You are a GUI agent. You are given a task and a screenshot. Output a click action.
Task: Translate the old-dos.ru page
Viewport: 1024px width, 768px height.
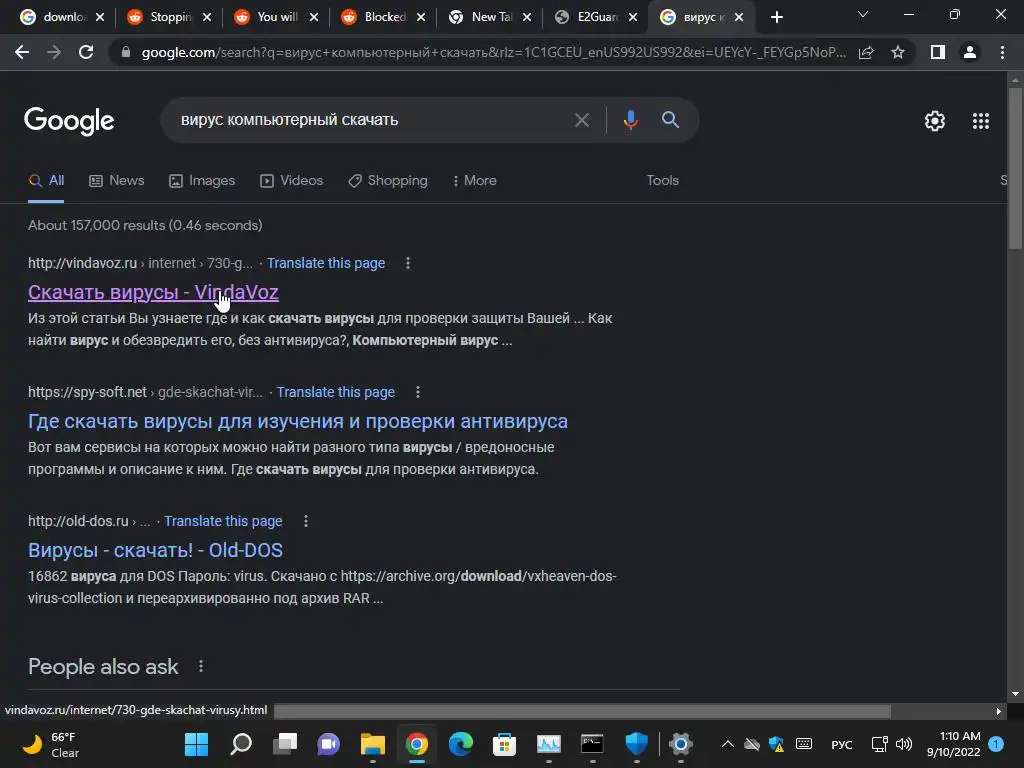tap(223, 521)
